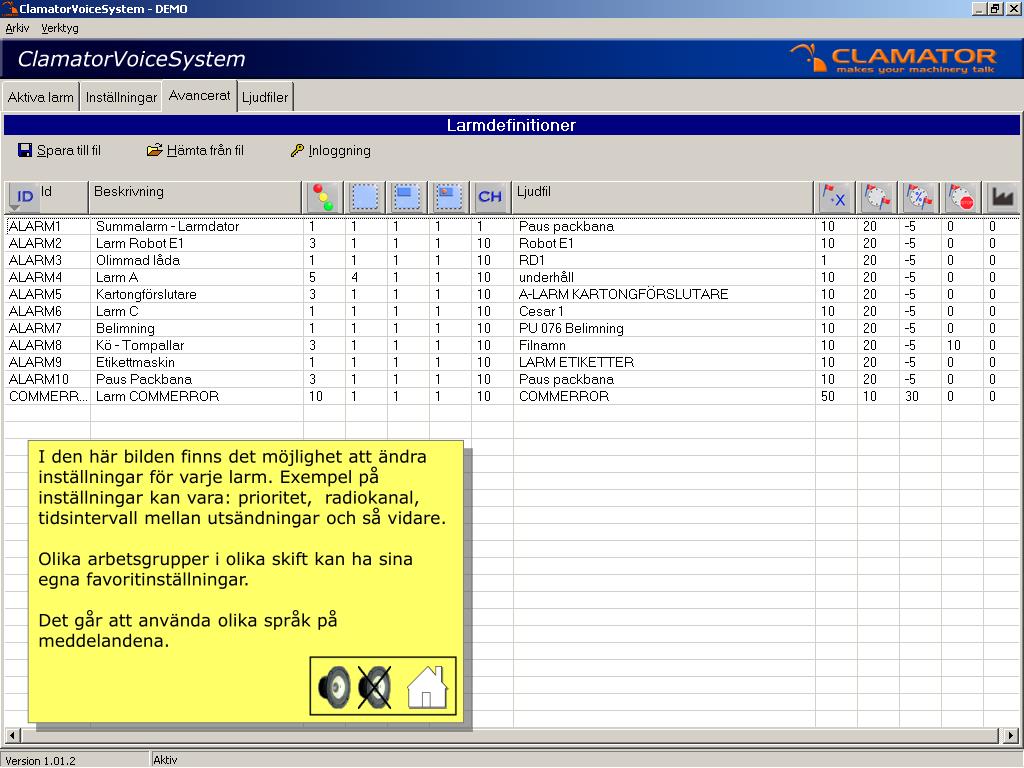Click the LARM ETIKETTER sound file cell
The image size is (1024, 768).
[x=664, y=362]
